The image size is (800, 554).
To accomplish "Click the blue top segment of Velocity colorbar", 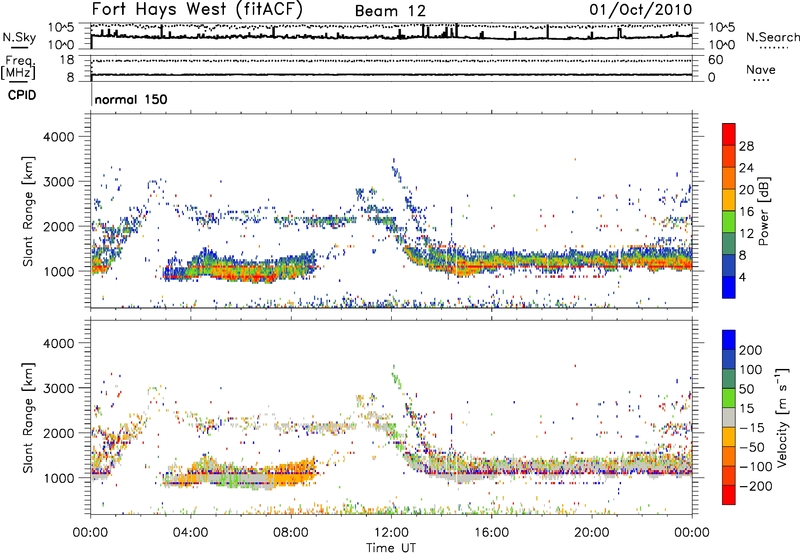I will pyautogui.click(x=729, y=340).
